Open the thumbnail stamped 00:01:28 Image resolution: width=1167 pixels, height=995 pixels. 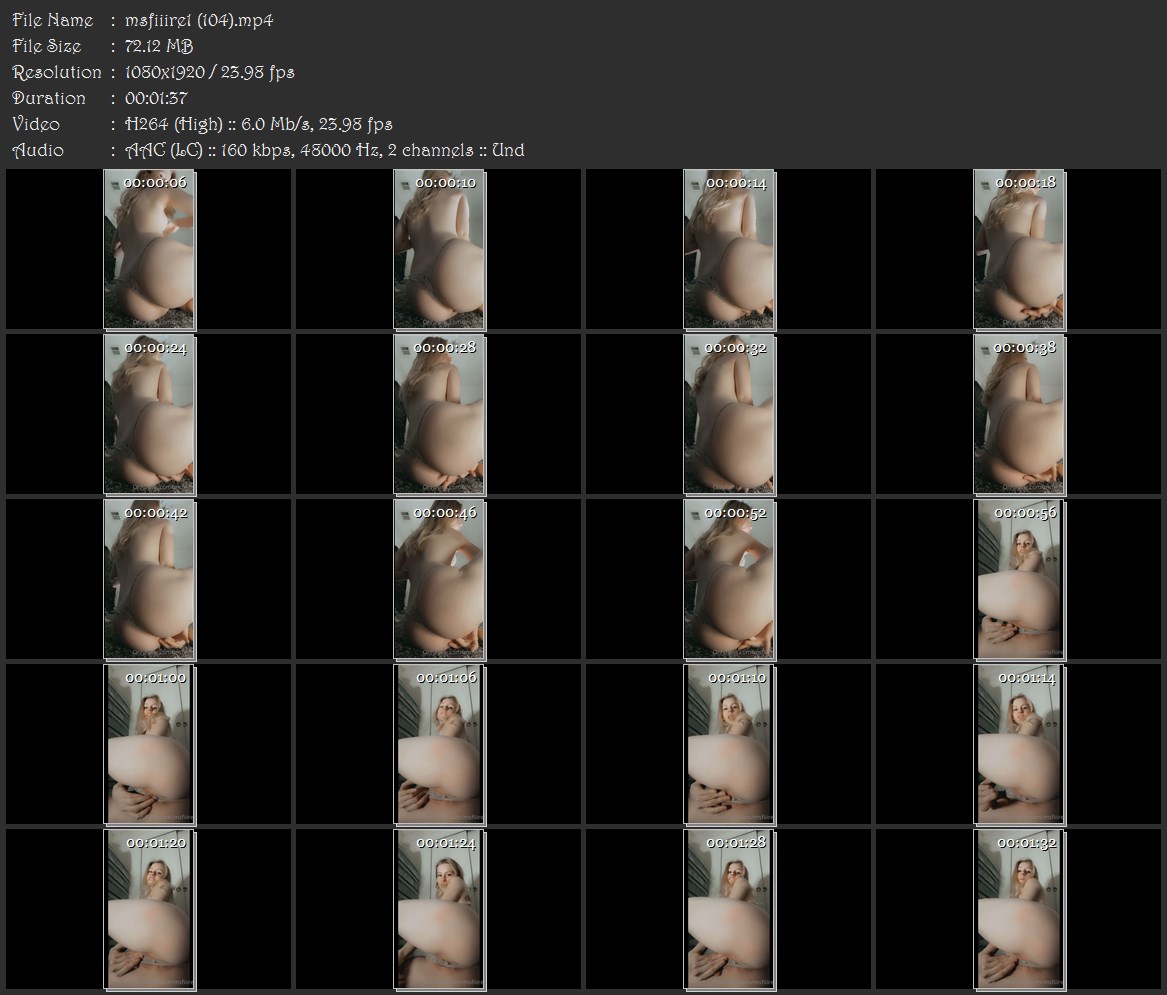pos(730,910)
